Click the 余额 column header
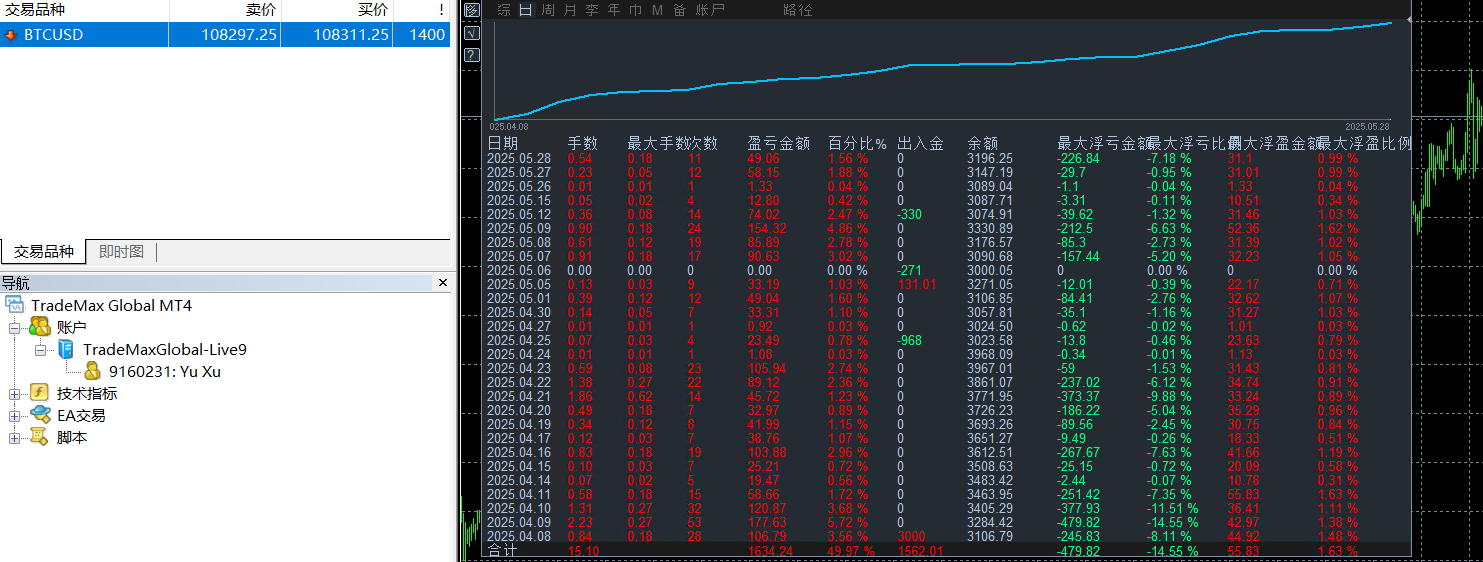Viewport: 1483px width, 562px height. (983, 144)
